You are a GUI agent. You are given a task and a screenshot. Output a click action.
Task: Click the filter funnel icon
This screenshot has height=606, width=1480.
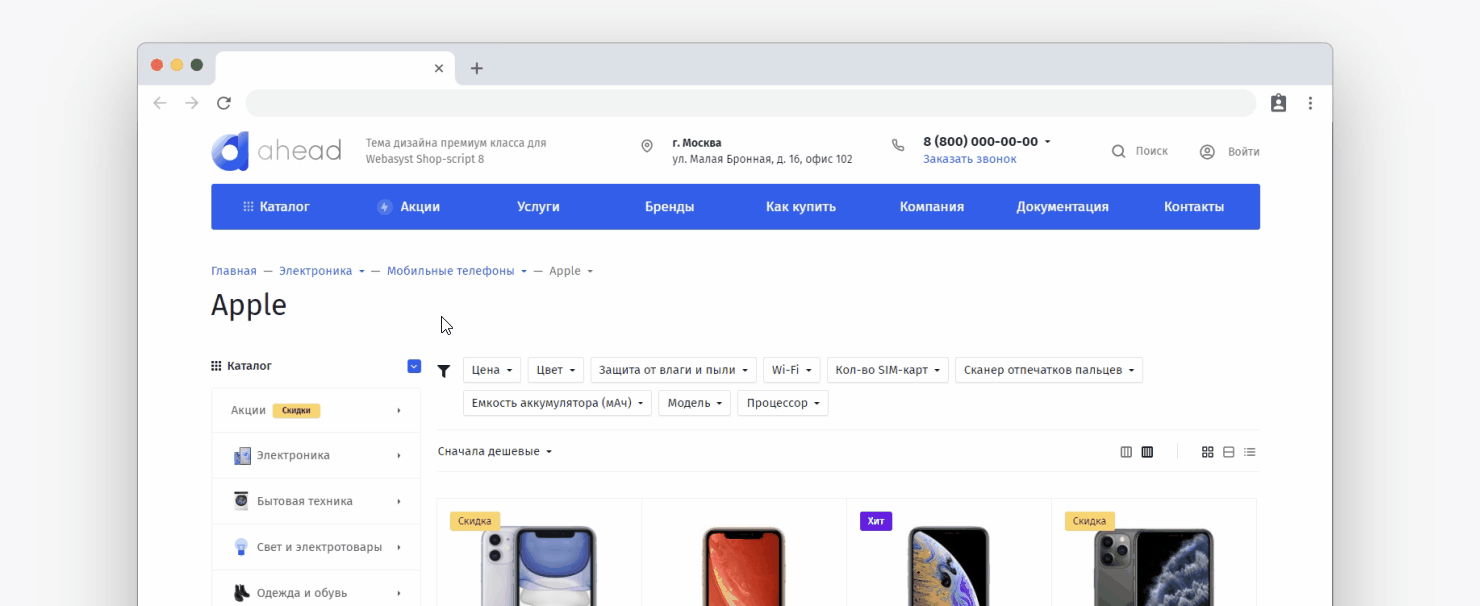tap(444, 371)
